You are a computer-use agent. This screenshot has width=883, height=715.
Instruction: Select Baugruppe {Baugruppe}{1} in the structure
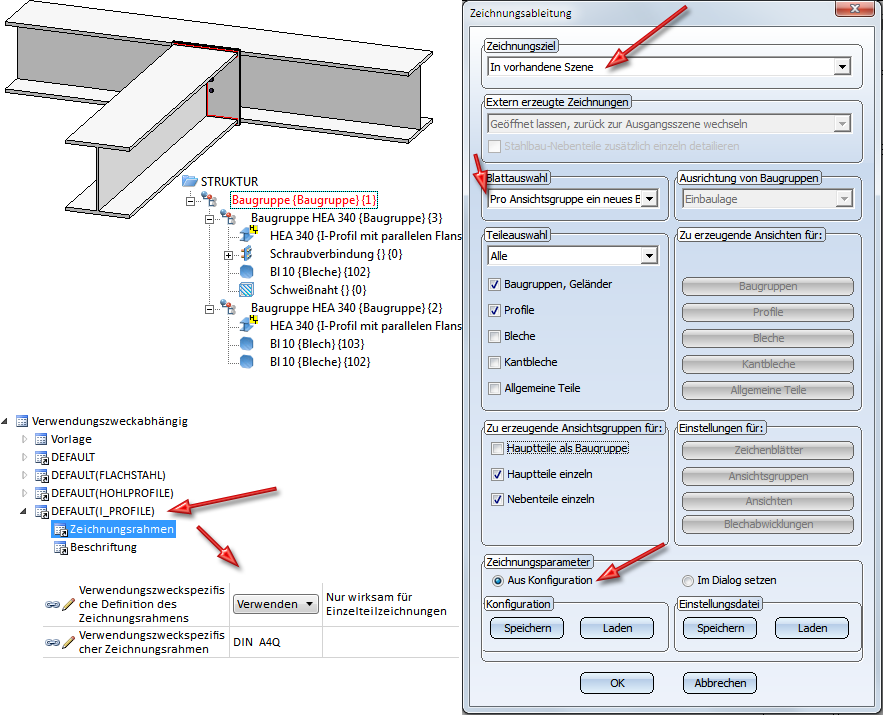(x=304, y=200)
